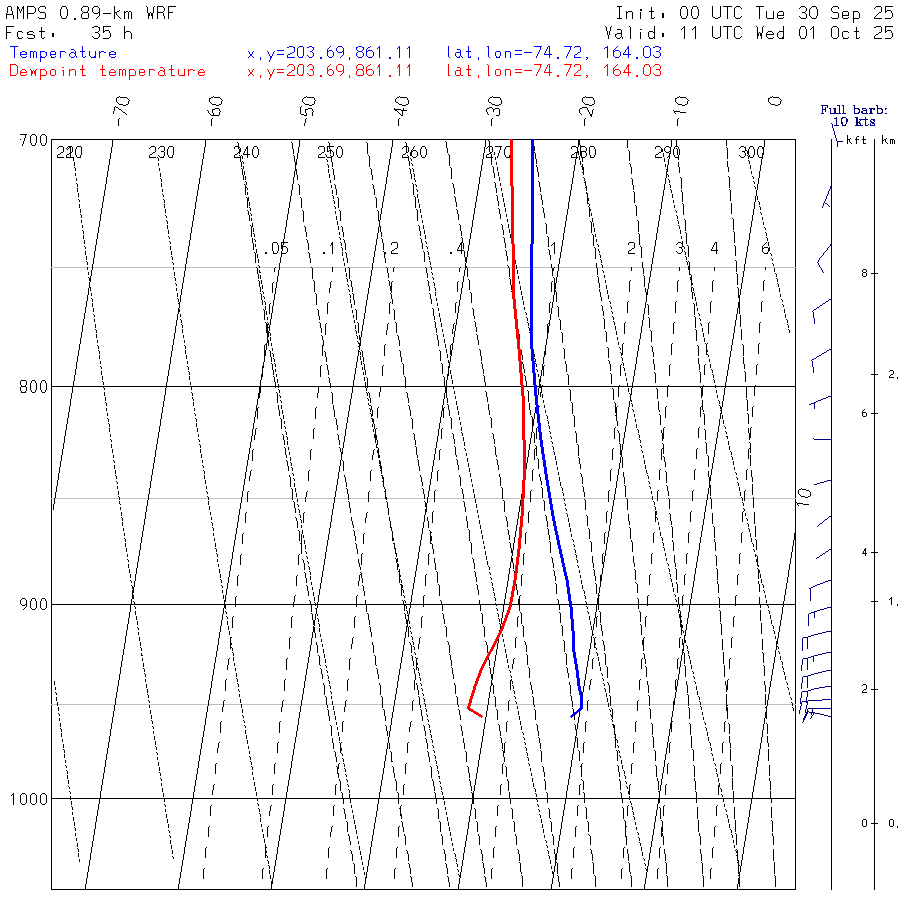
Task: Click the -70 temperature axis label
Action: pos(122,111)
